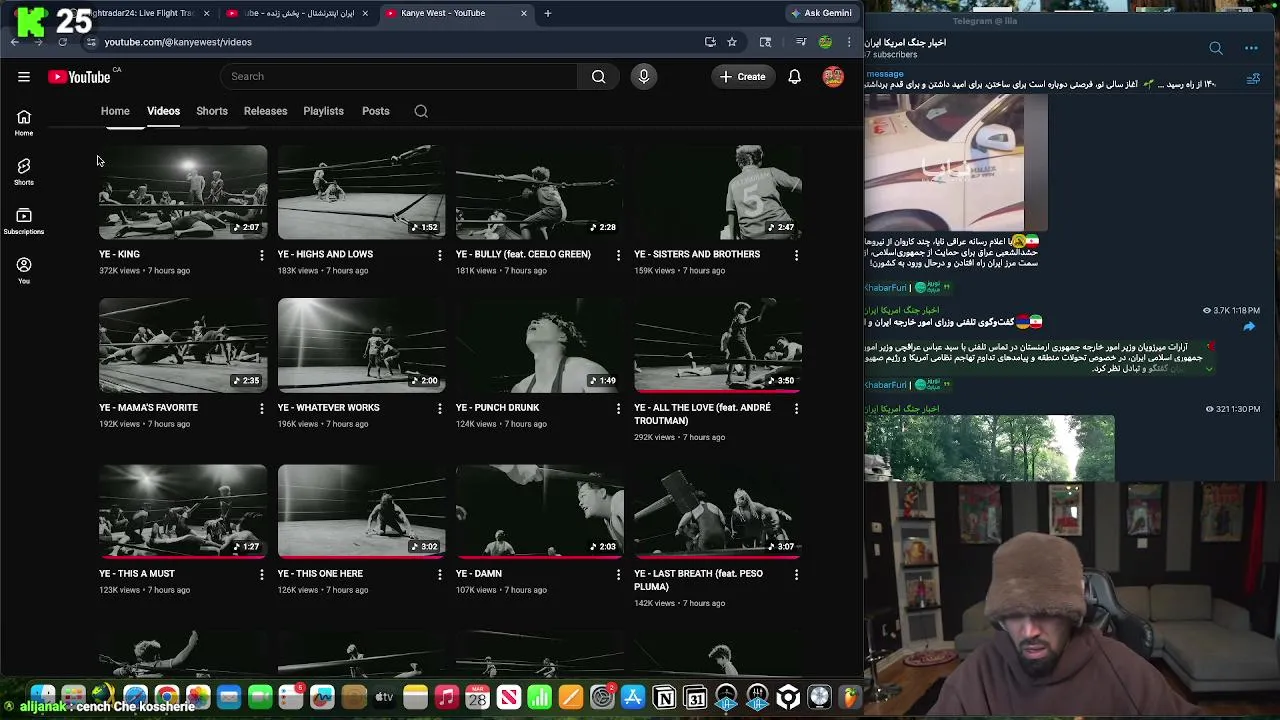Open the YouTube hamburger guide menu

24,76
